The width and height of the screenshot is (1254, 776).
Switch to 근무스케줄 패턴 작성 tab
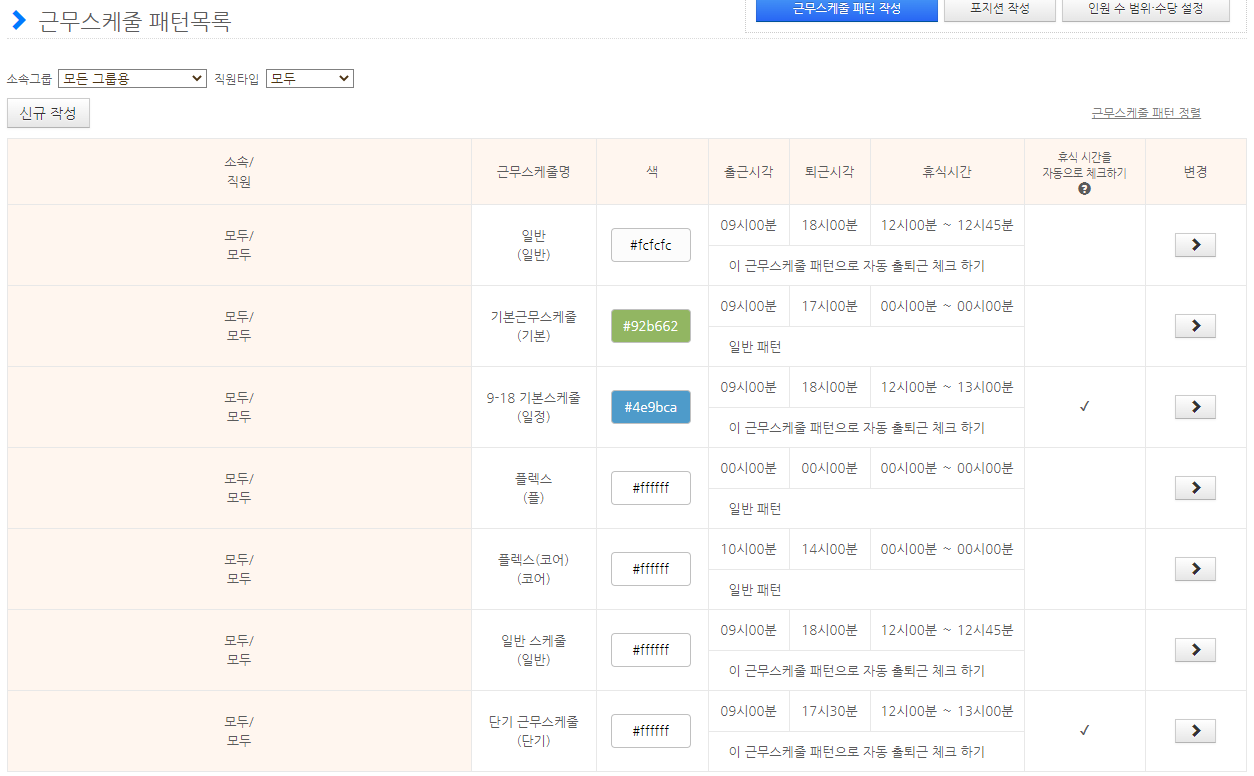click(846, 9)
